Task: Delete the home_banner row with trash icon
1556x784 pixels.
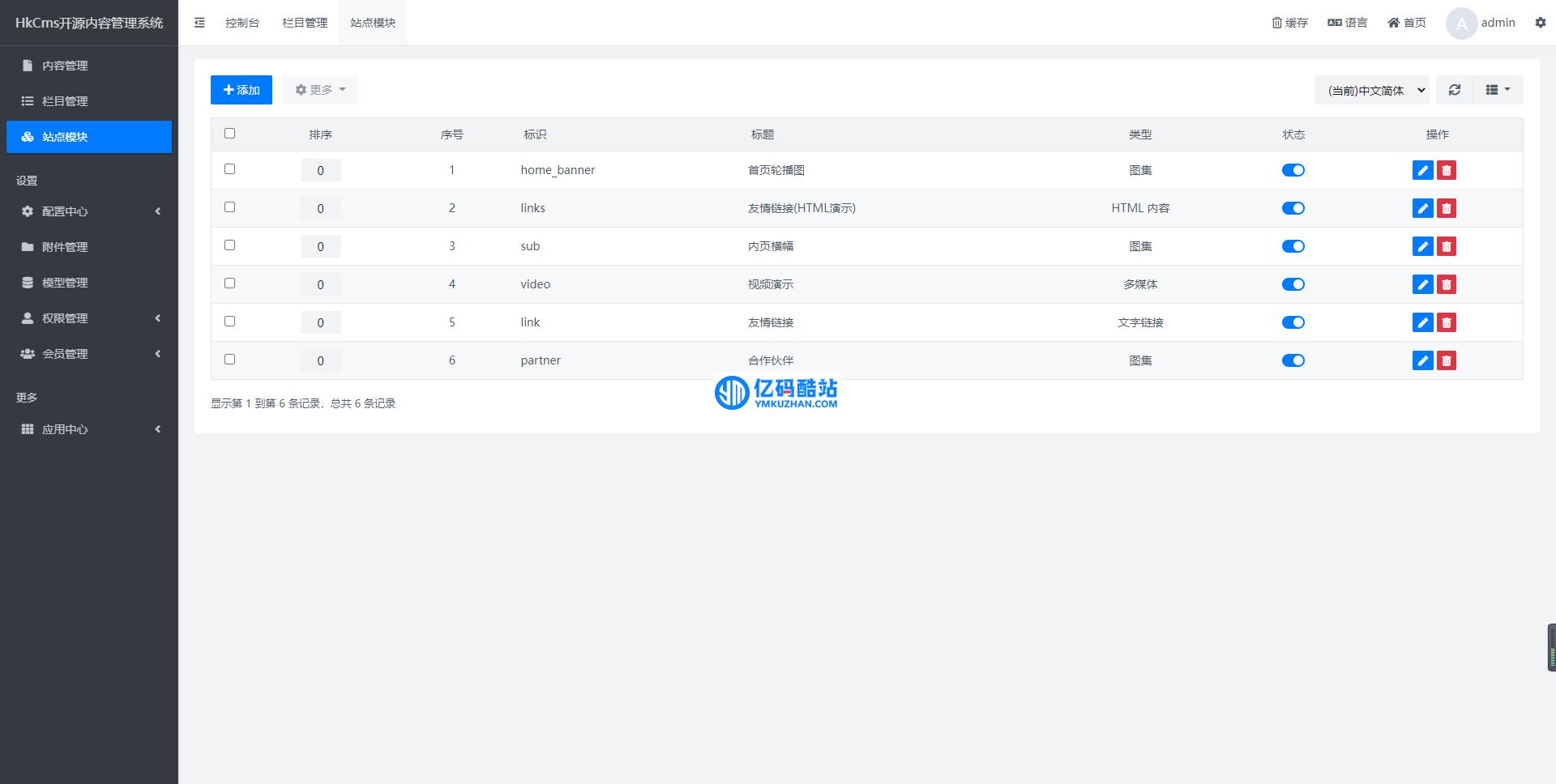Action: point(1447,170)
